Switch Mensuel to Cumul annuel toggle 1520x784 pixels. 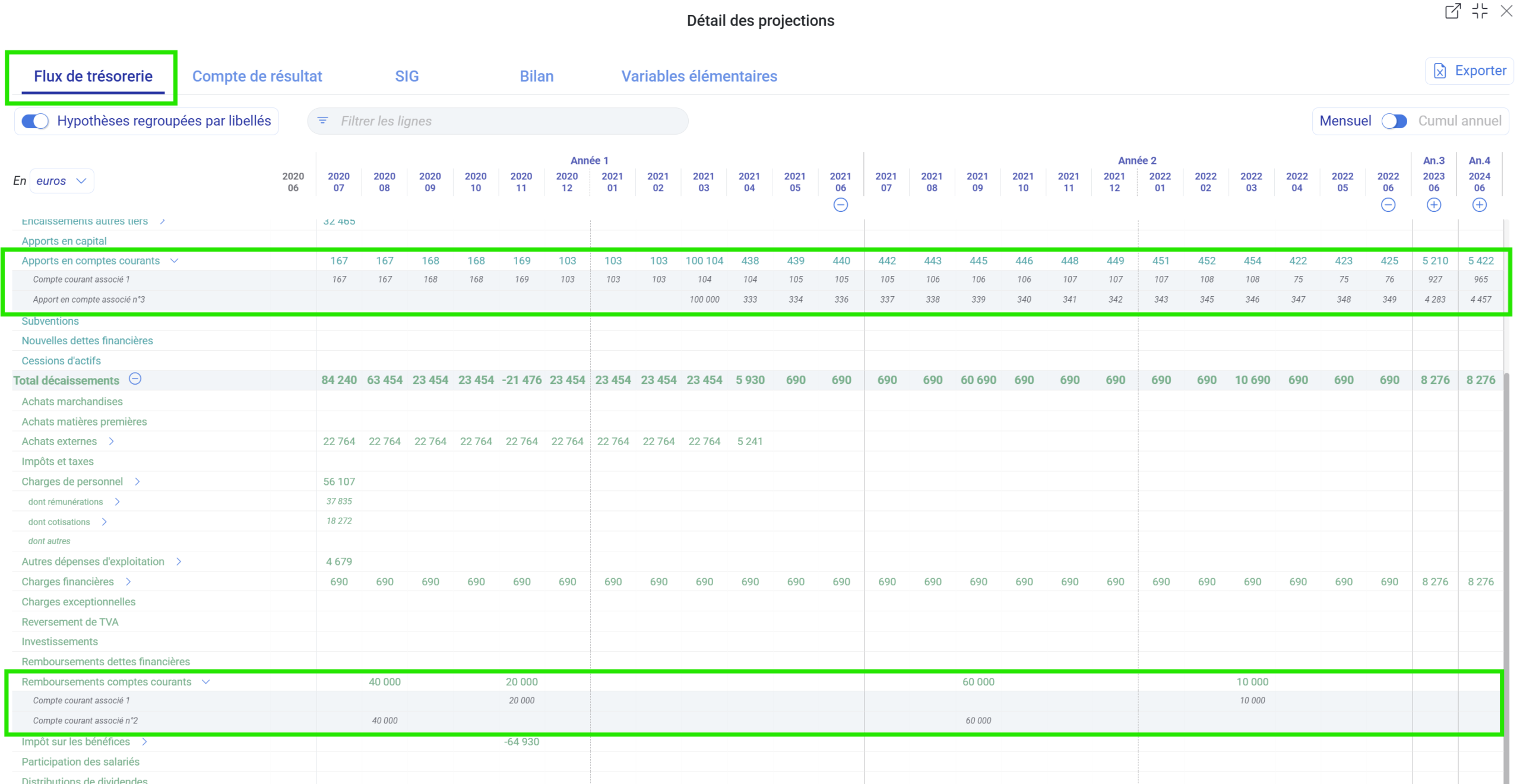click(x=1394, y=121)
